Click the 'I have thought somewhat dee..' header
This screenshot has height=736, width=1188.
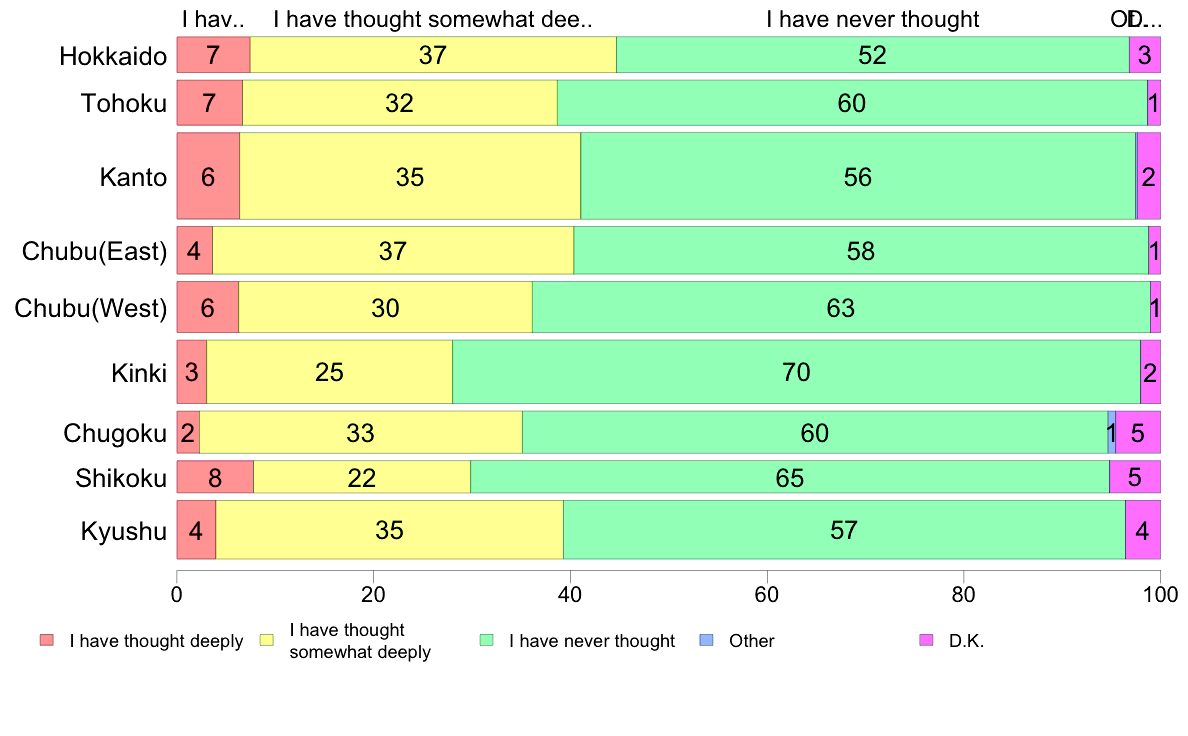pos(433,19)
